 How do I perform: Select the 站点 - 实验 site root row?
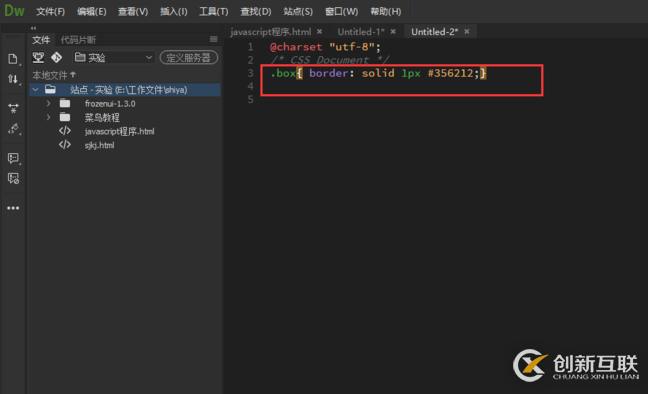125,90
